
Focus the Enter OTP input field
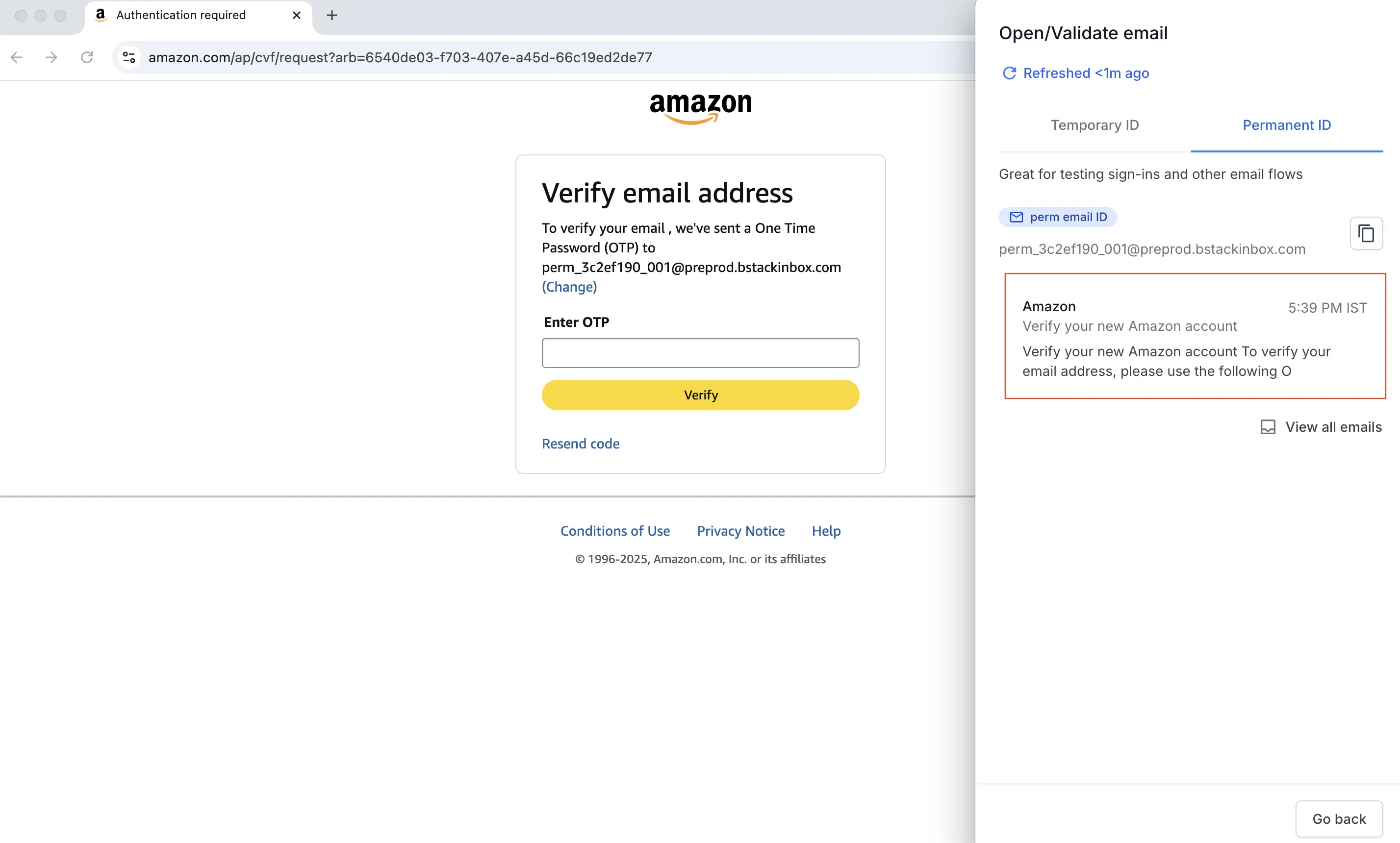[x=700, y=353]
